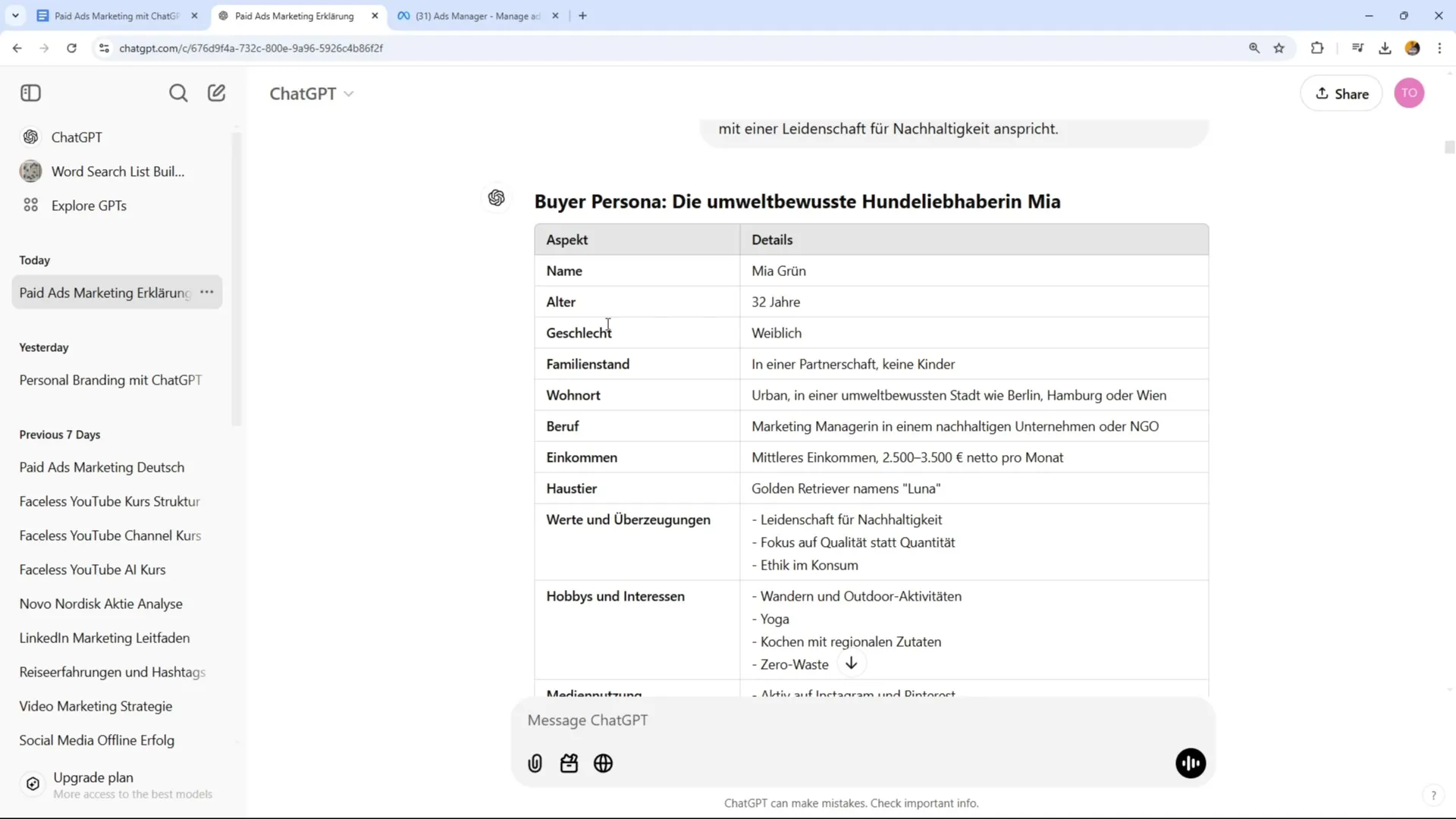Click the browser address bar URL

tap(251, 48)
